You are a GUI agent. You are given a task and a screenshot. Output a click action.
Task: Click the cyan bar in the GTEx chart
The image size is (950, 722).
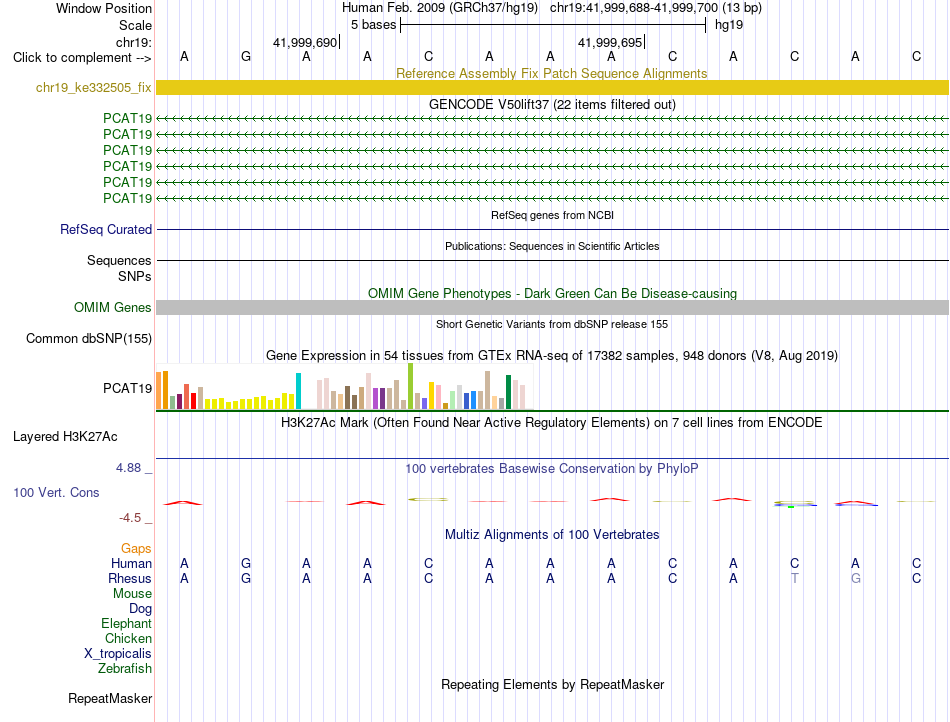(298, 391)
